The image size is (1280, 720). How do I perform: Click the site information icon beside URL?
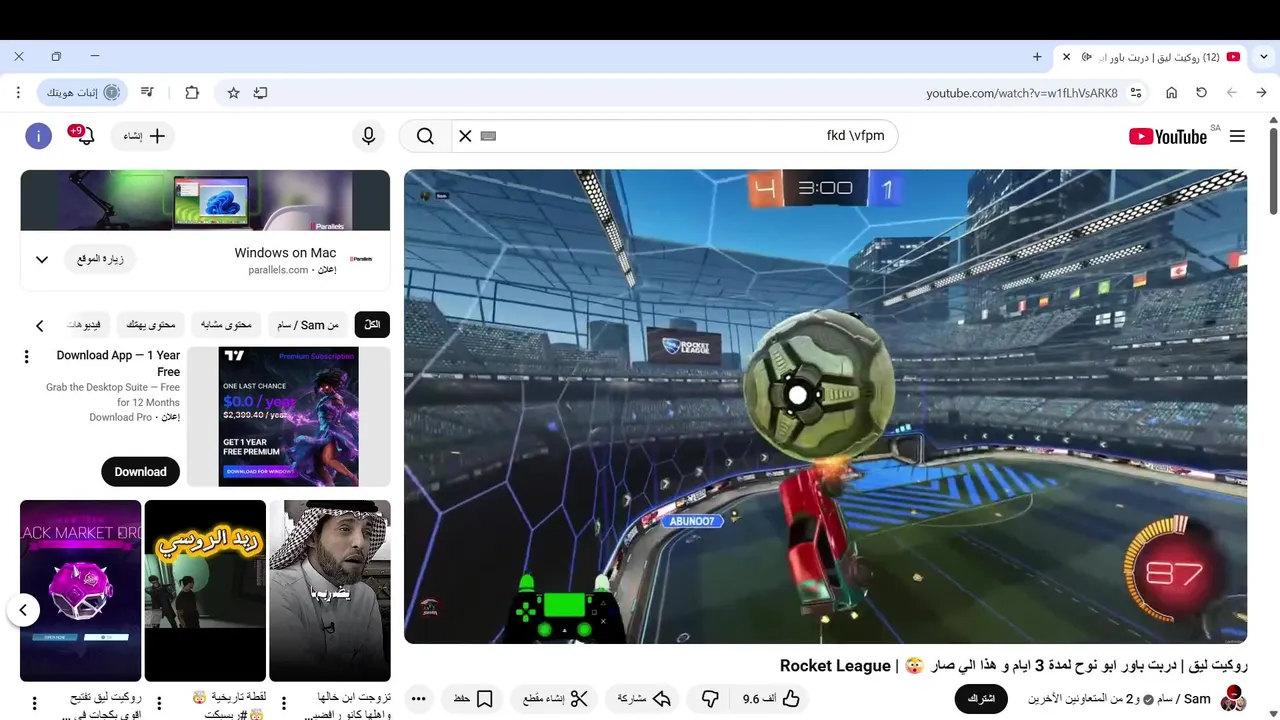coord(1136,93)
